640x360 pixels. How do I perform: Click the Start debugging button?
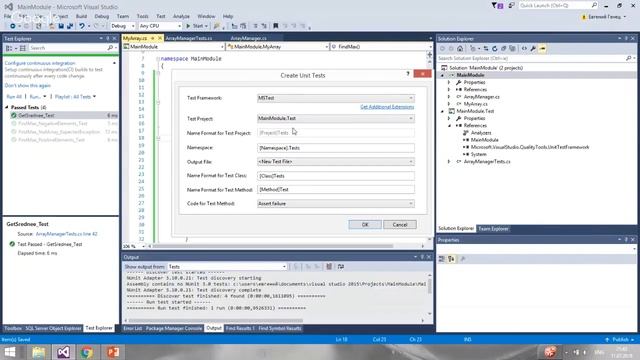pos(196,26)
